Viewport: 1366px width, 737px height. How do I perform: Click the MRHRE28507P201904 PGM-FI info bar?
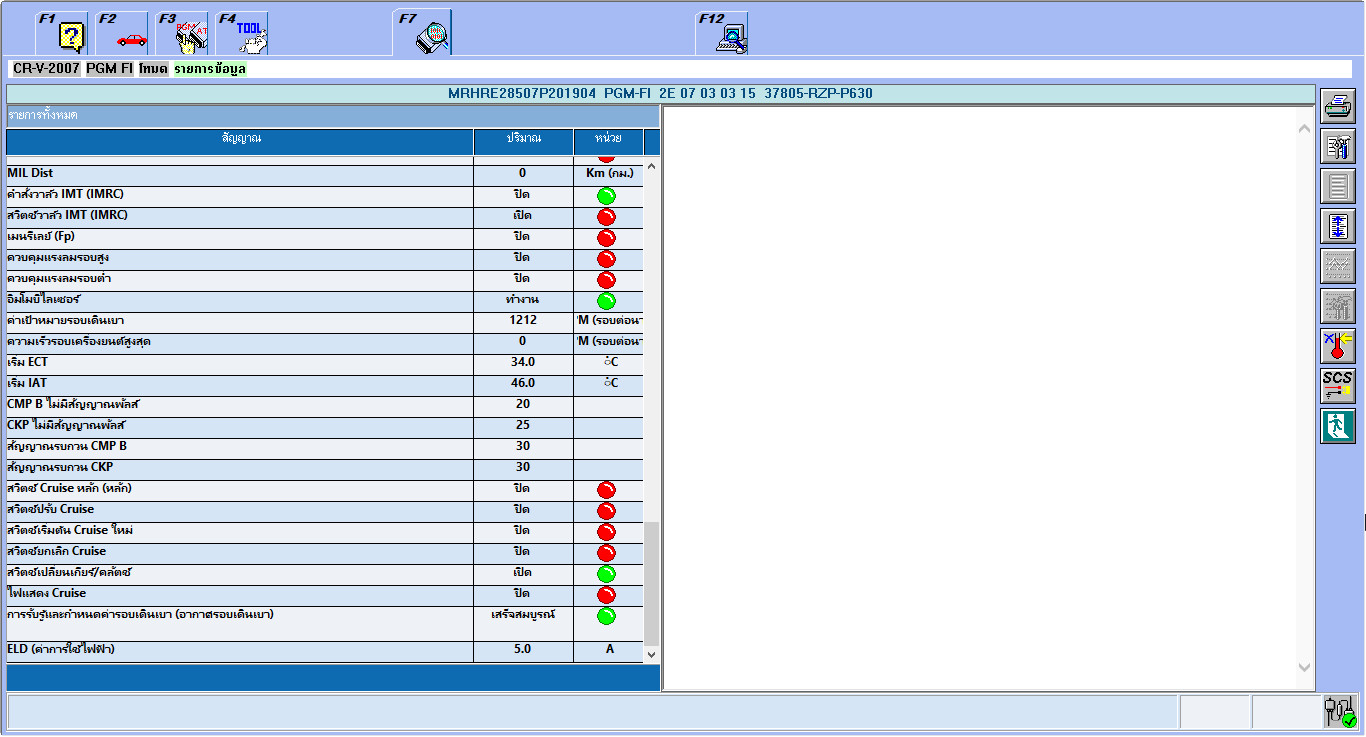point(660,94)
